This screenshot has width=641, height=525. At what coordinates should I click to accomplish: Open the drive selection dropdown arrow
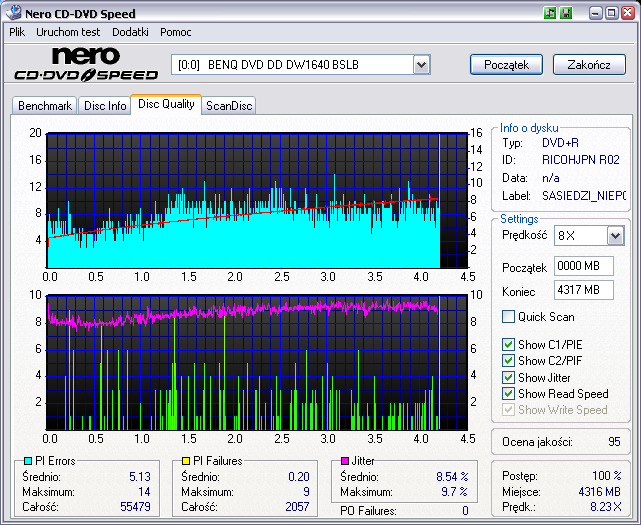(x=421, y=65)
